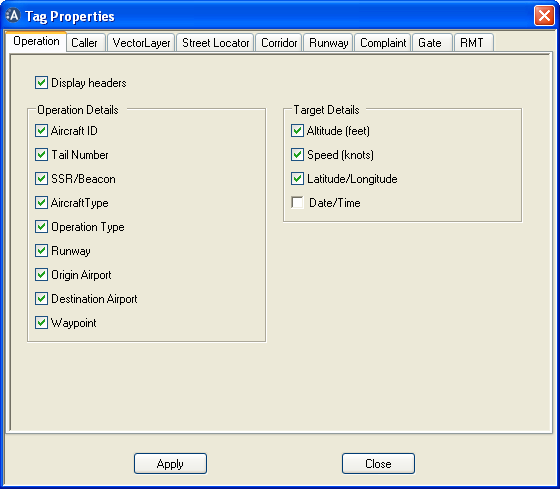
Task: Uncheck the Waypoint checkbox
Action: [41, 323]
